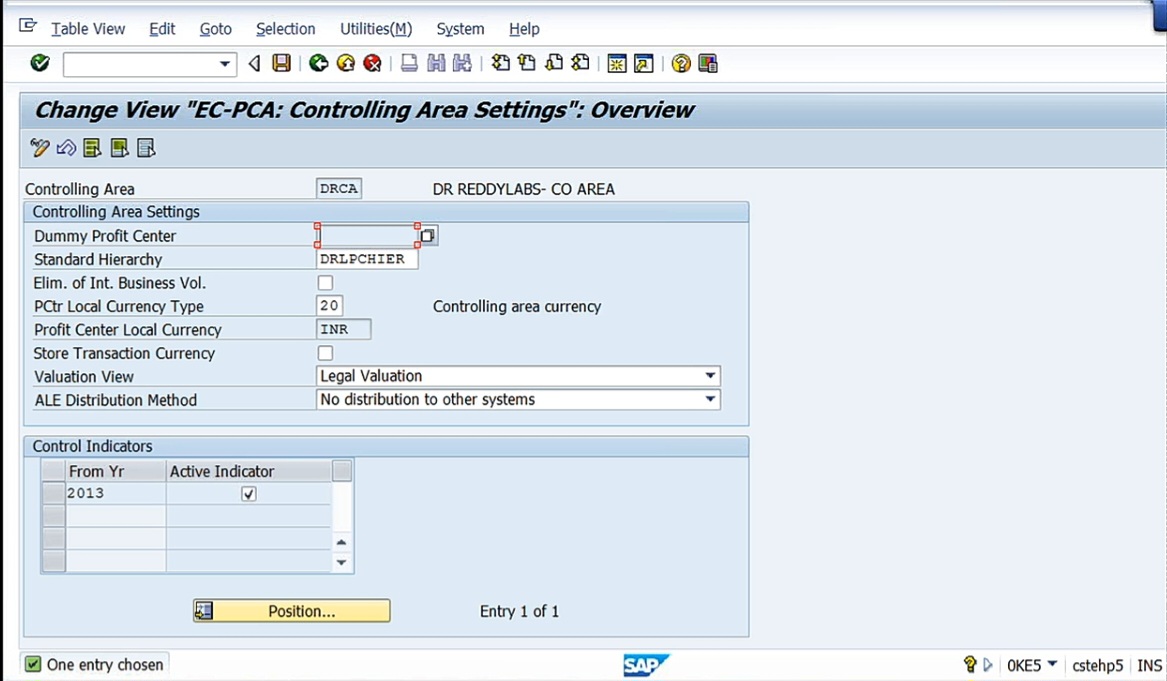Click the Find binoculars icon

tap(436, 63)
